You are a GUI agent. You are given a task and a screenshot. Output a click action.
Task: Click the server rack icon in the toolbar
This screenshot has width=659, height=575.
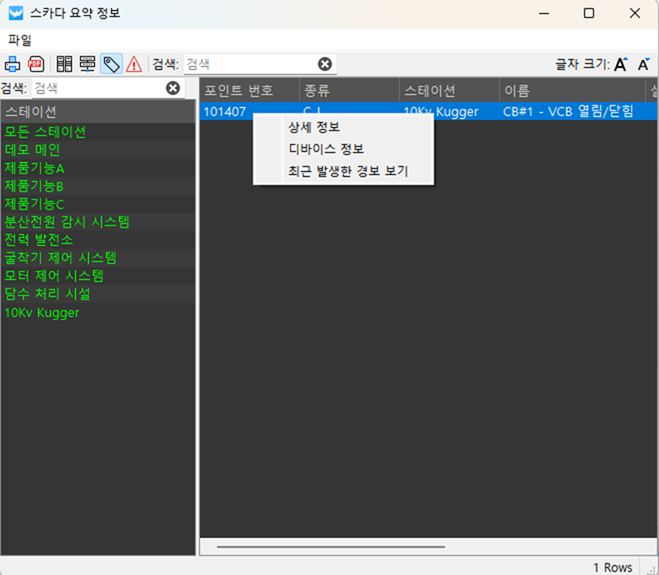[64, 64]
